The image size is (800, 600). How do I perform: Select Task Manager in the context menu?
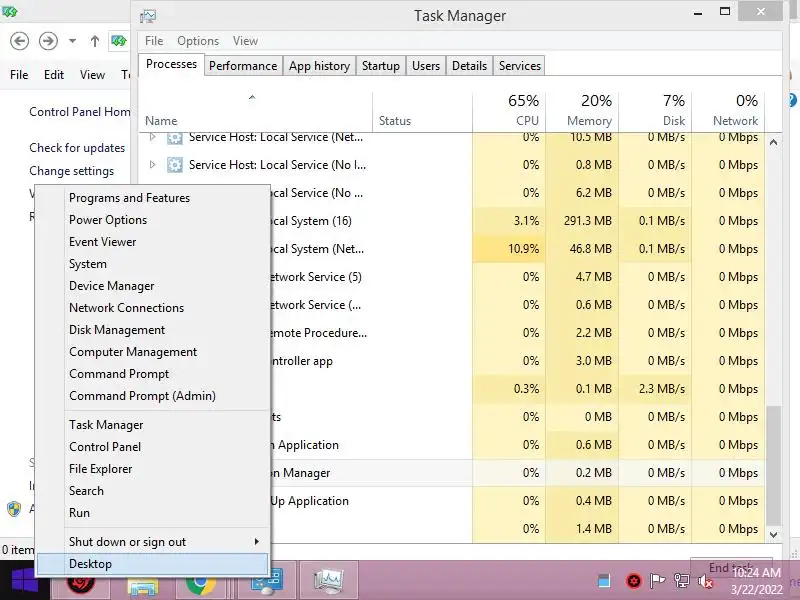click(106, 424)
